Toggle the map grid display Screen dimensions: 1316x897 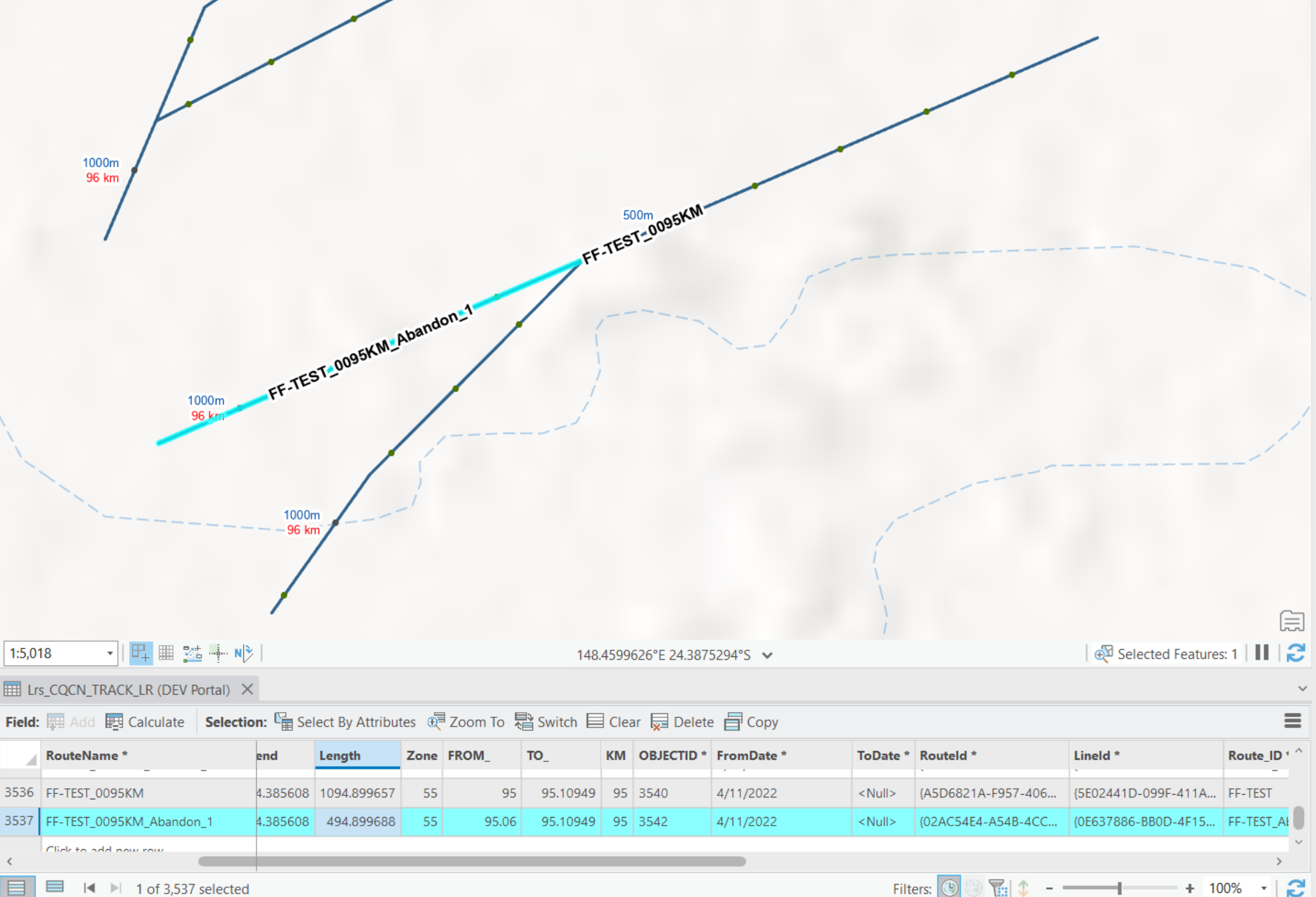[x=166, y=653]
